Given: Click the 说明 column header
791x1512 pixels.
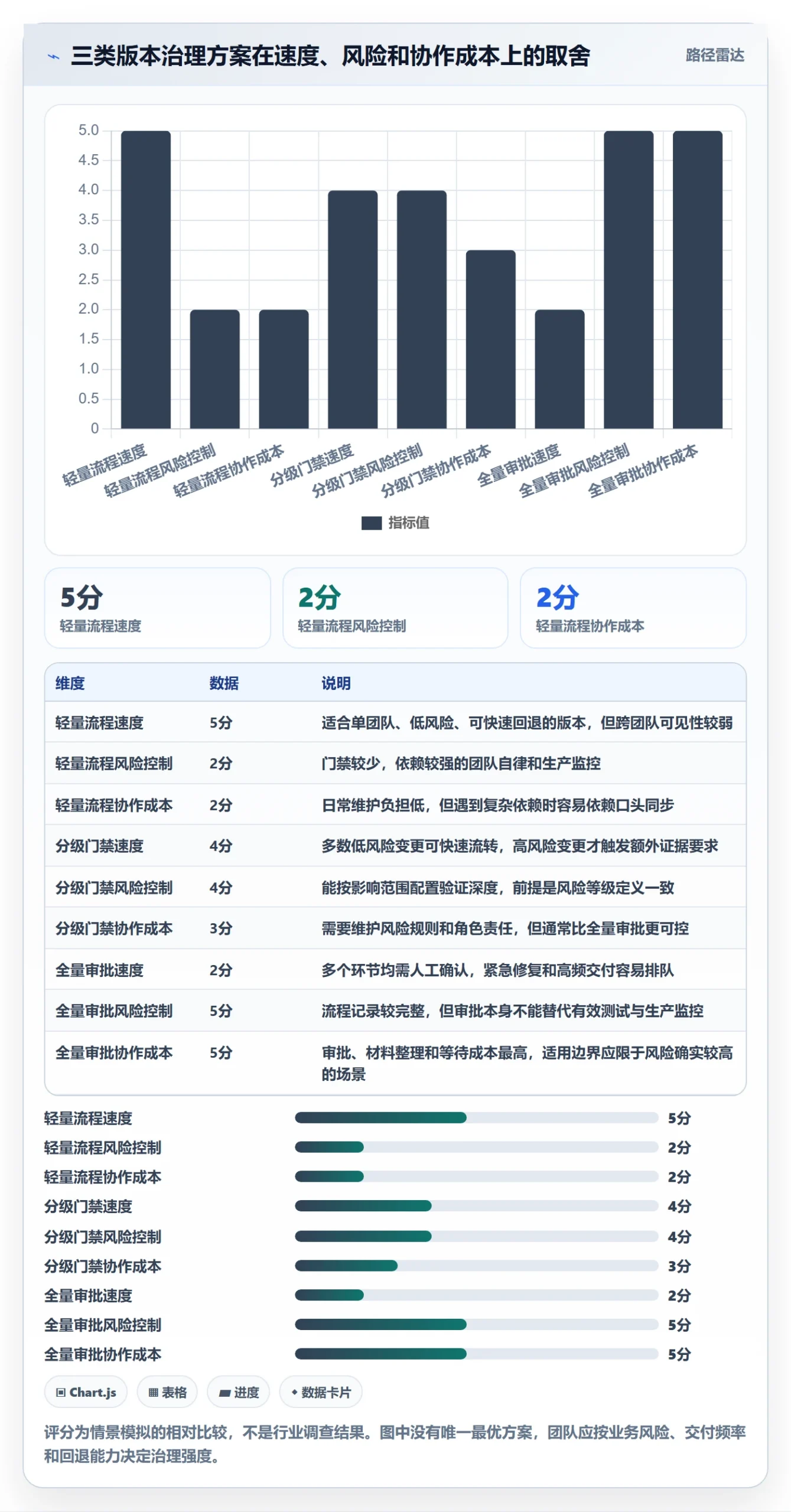Looking at the screenshot, I should pos(336,683).
